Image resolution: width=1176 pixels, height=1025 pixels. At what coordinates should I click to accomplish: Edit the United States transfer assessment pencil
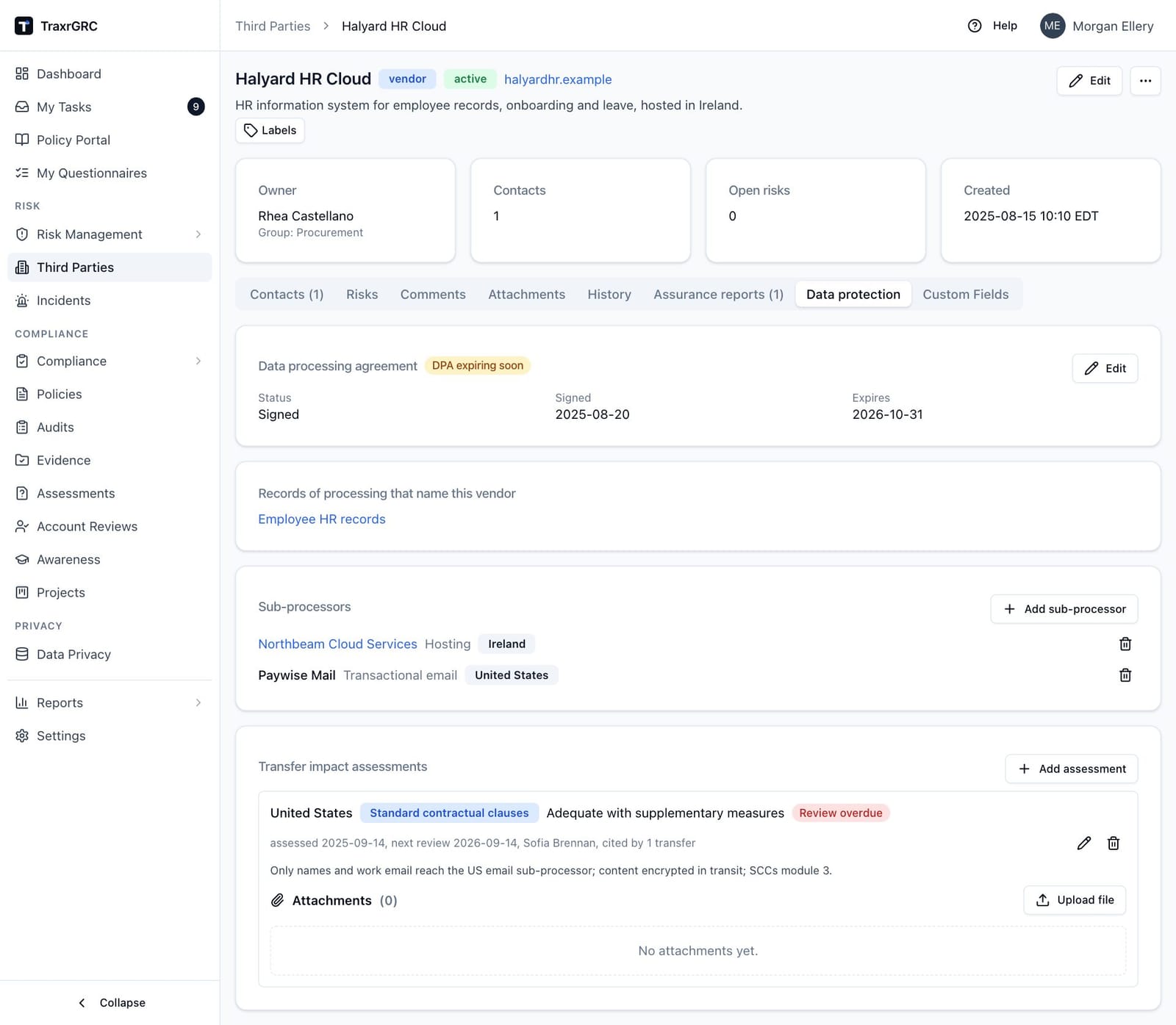click(x=1084, y=843)
